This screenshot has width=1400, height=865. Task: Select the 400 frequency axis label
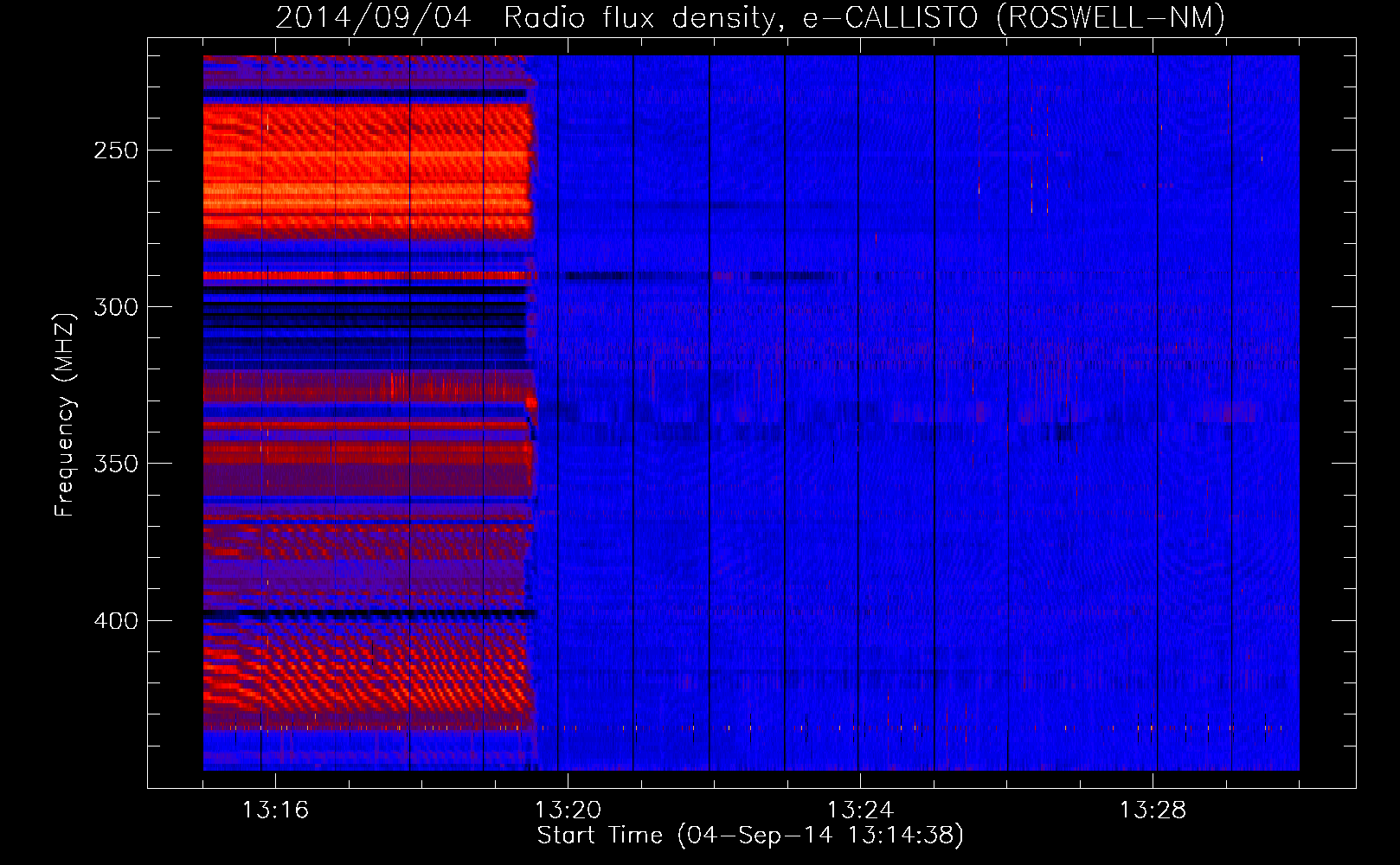116,621
